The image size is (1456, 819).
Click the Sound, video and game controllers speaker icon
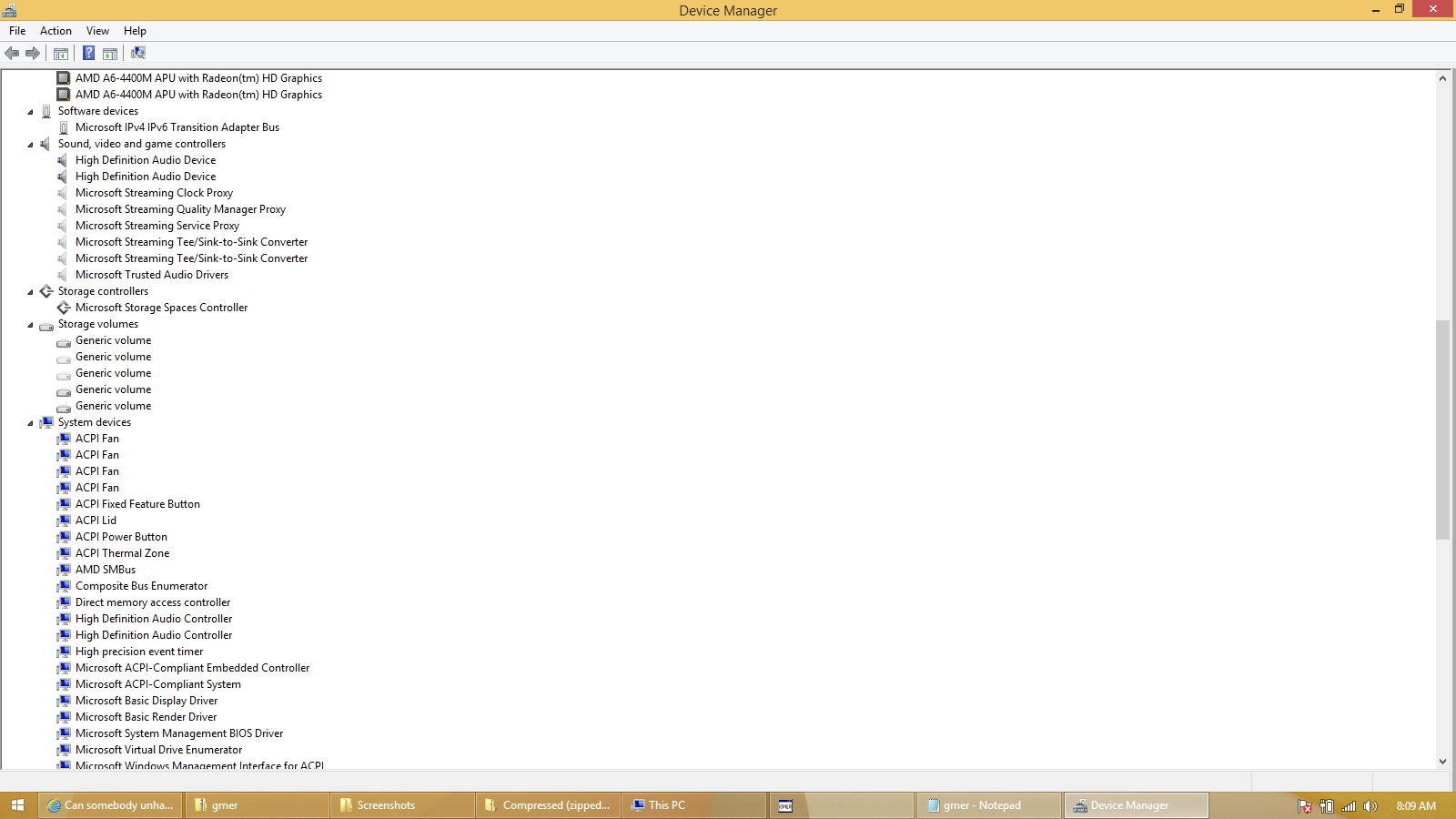46,144
